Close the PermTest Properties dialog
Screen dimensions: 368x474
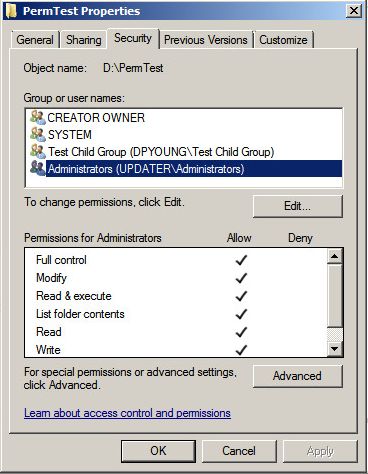click(354, 11)
